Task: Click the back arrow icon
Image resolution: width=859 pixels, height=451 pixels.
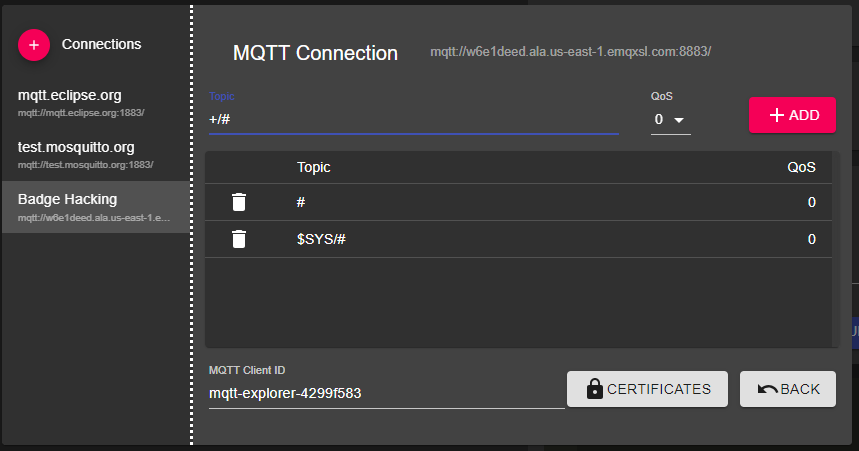Action: pyautogui.click(x=767, y=389)
